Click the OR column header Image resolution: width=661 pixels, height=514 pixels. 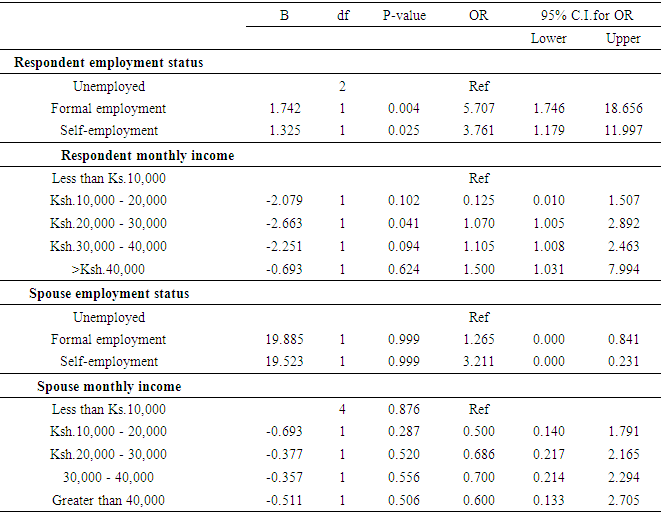(478, 16)
